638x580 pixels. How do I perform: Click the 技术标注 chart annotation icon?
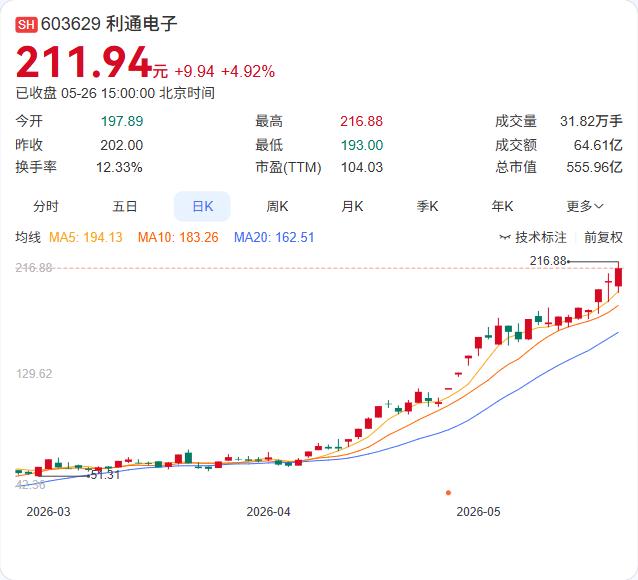(505, 237)
